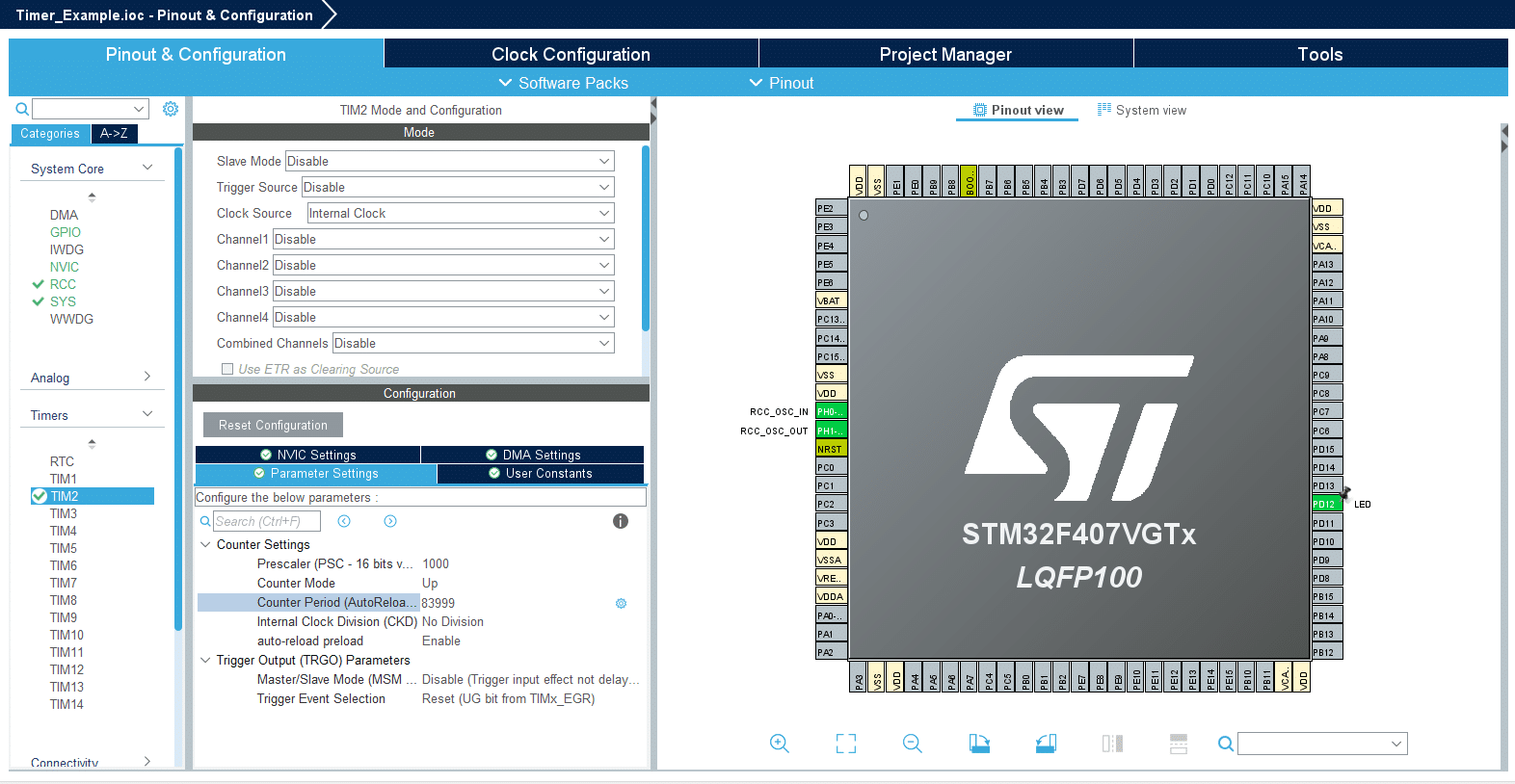Click the category search magnifier icon

pos(22,109)
